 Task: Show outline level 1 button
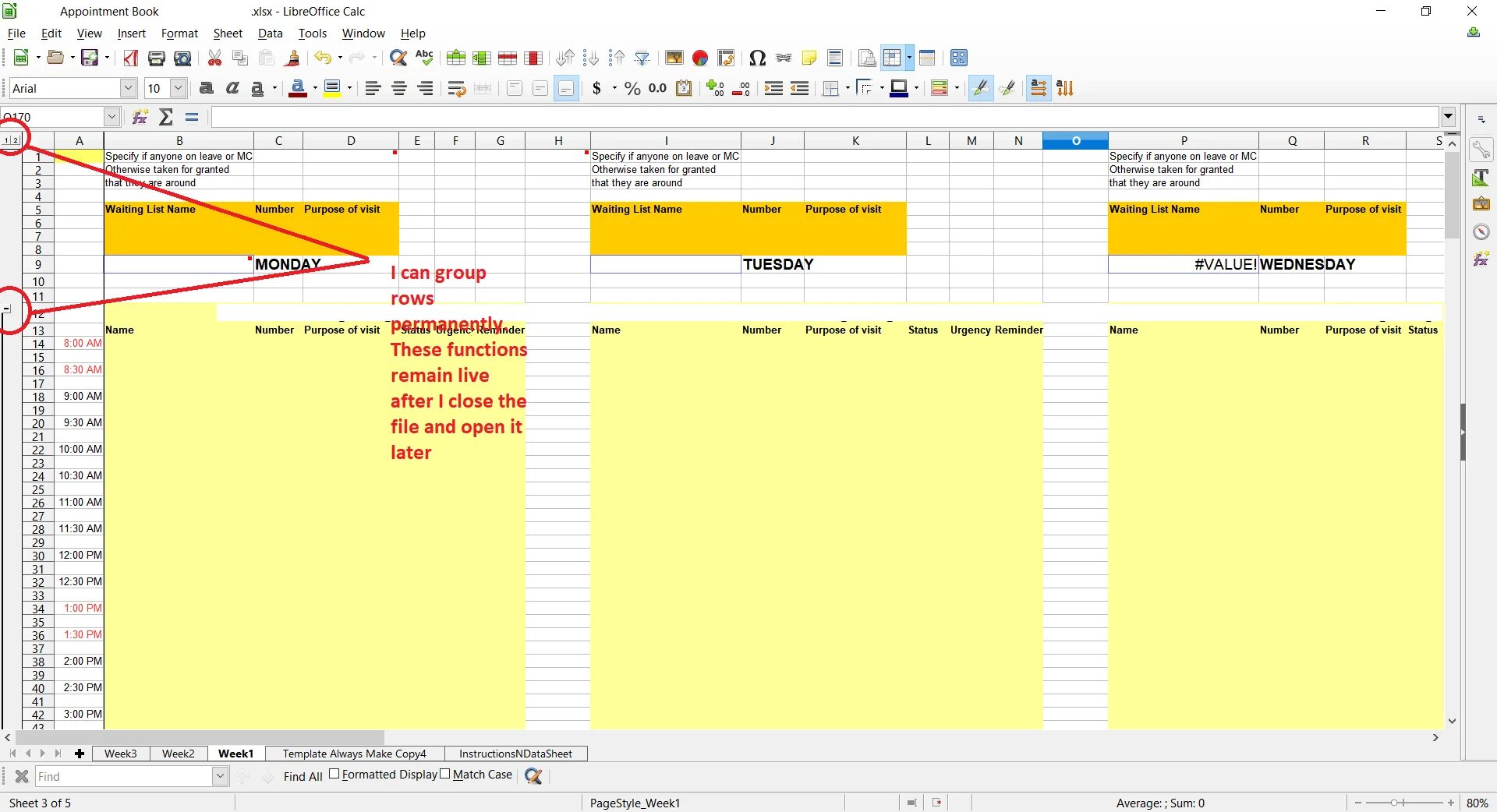tap(7, 140)
